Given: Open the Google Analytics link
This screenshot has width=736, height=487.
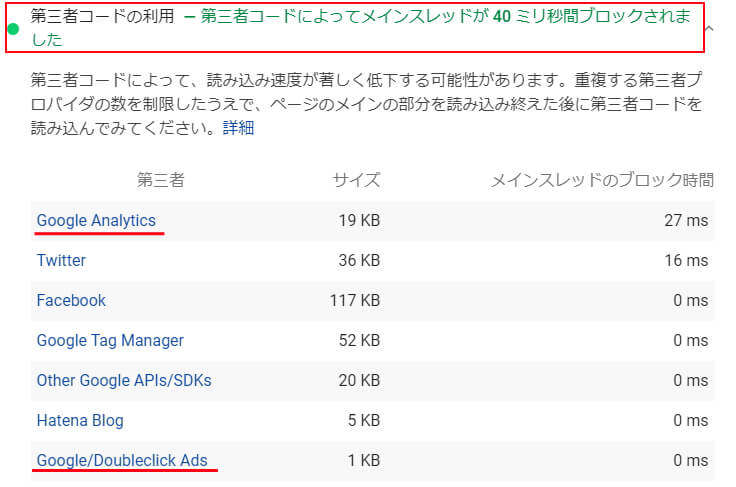Looking at the screenshot, I should 96,221.
